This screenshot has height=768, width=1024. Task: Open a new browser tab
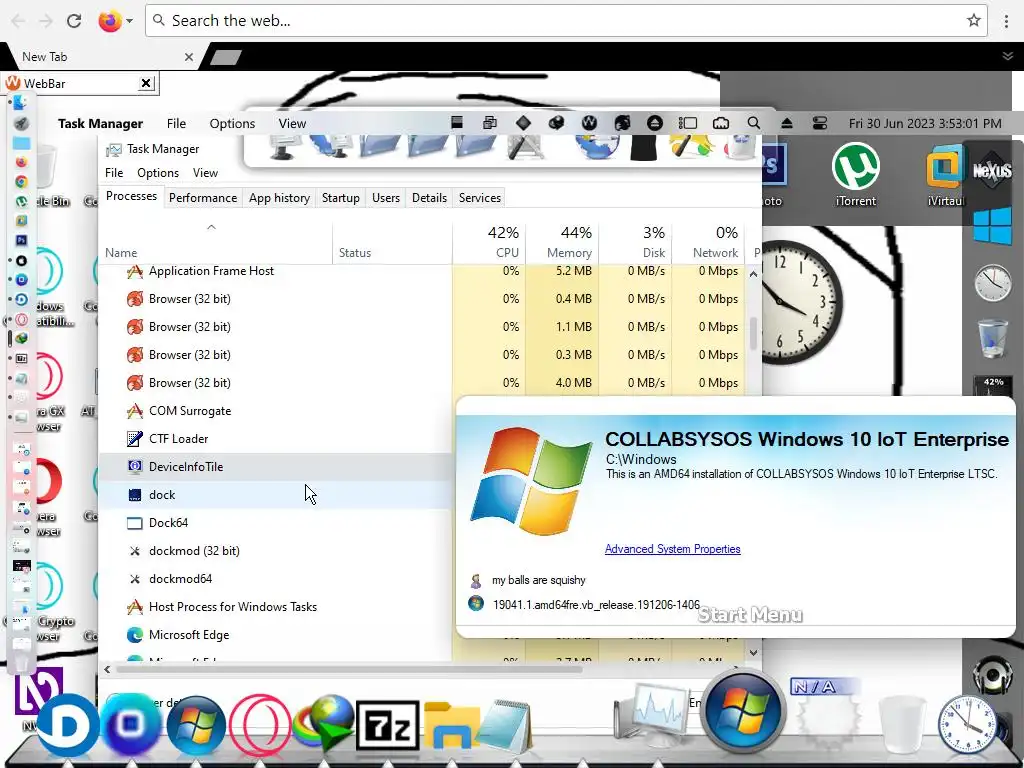click(x=226, y=57)
